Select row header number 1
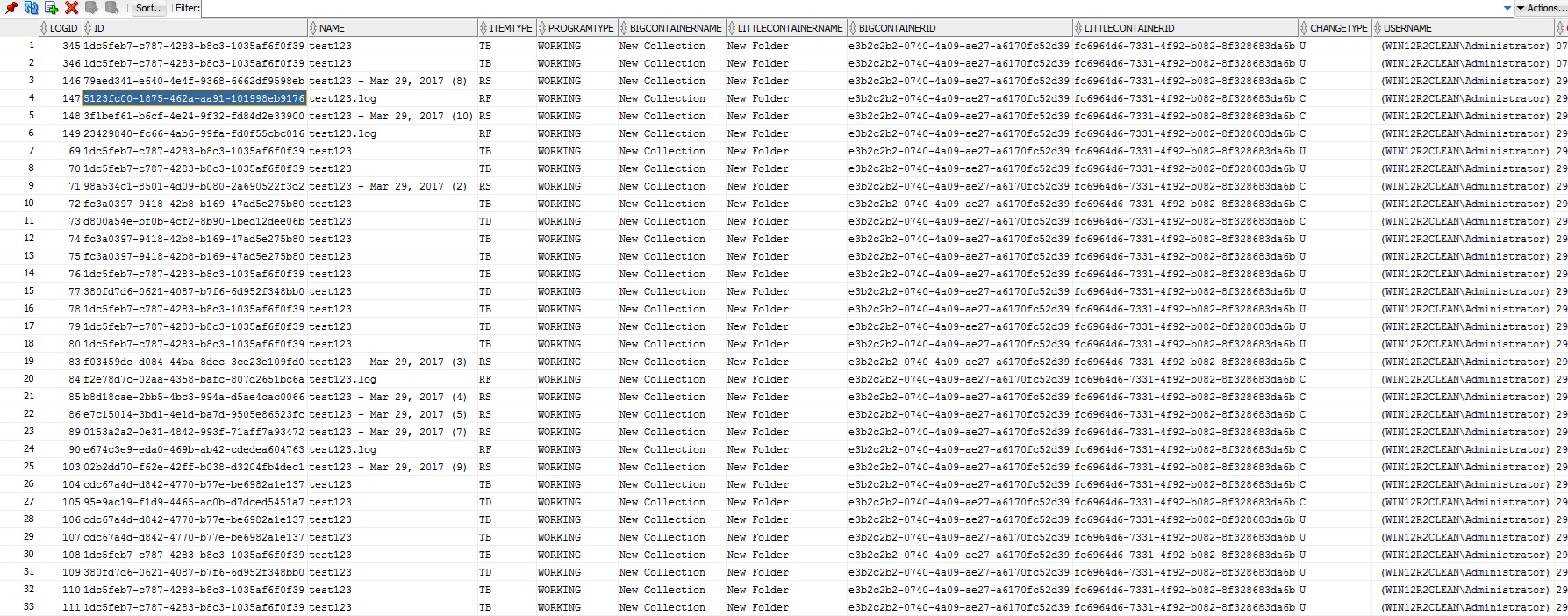Screen dimensions: 1568x616 18,46
